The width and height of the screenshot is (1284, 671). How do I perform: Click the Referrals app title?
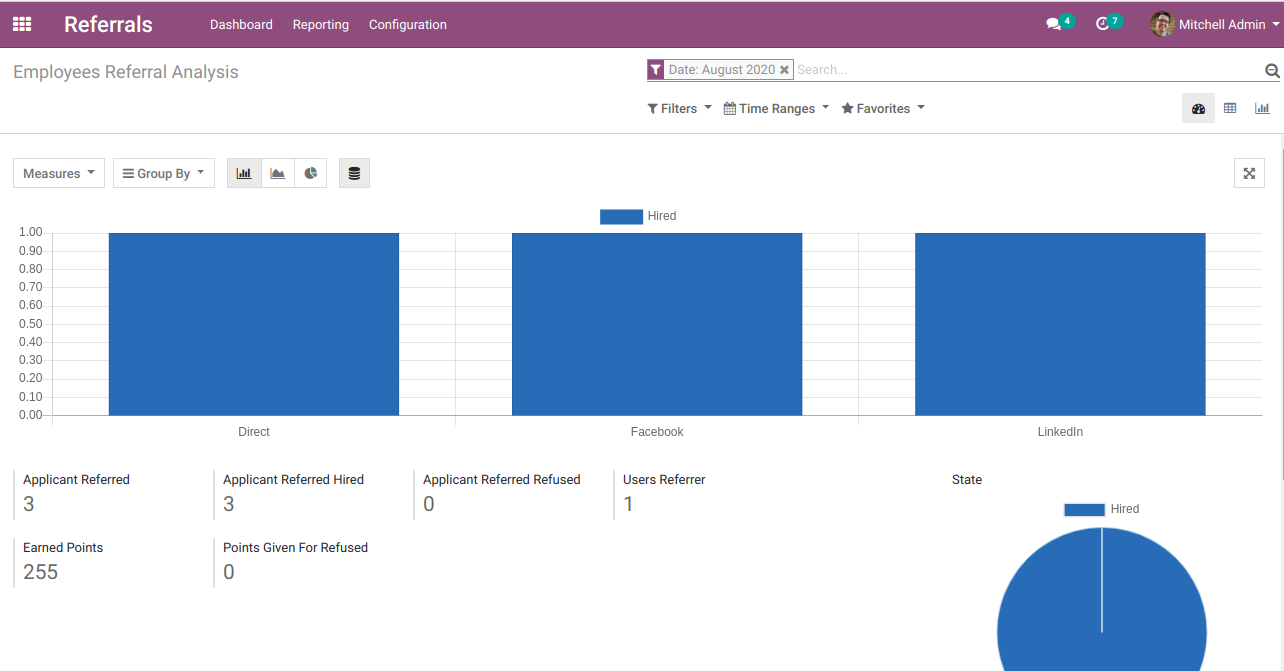[108, 24]
